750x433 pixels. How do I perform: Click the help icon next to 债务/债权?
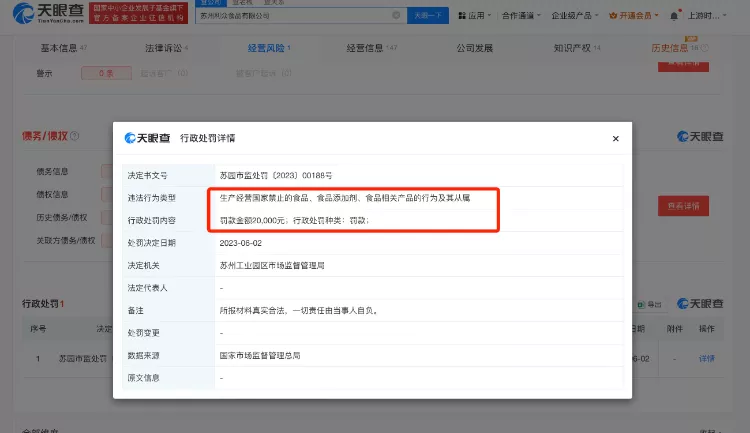(x=75, y=136)
